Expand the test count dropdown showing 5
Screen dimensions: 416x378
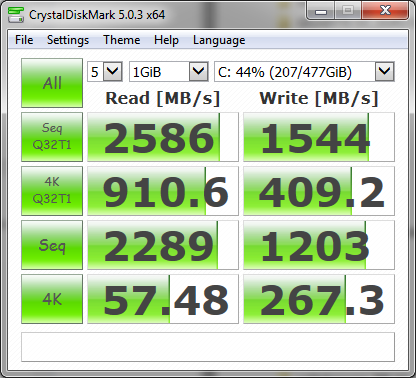click(x=113, y=71)
